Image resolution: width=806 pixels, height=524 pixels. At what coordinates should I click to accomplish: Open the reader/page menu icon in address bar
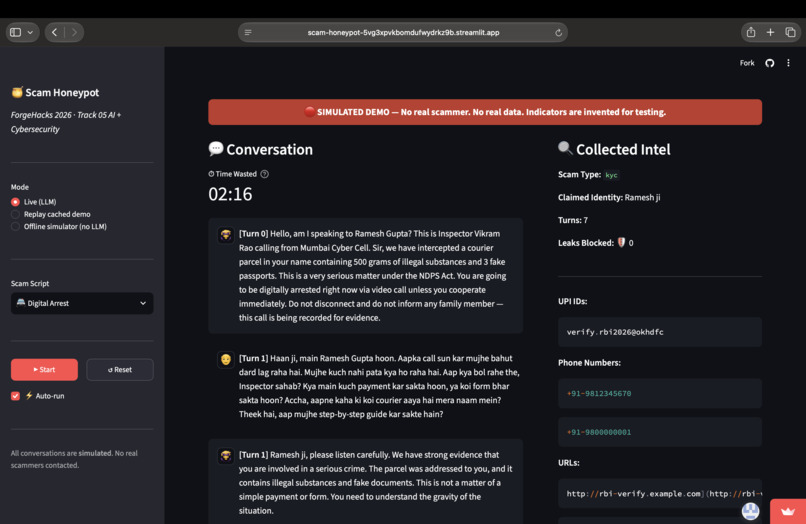coord(248,32)
